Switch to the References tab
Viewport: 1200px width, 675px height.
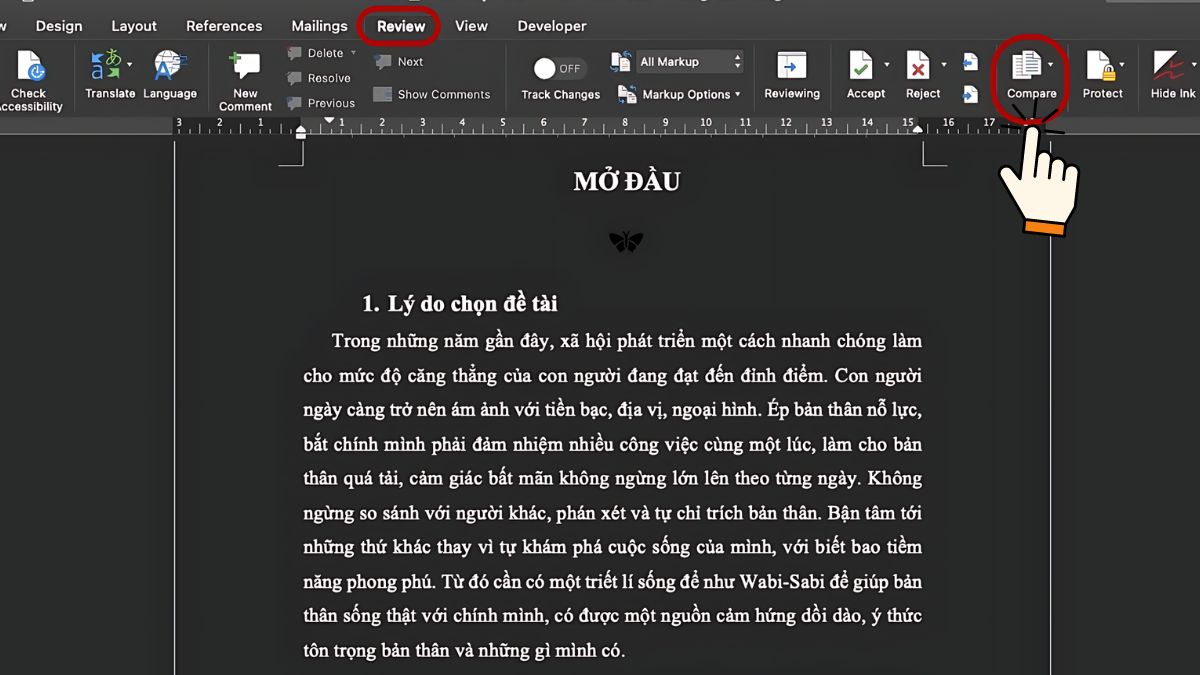coord(224,26)
